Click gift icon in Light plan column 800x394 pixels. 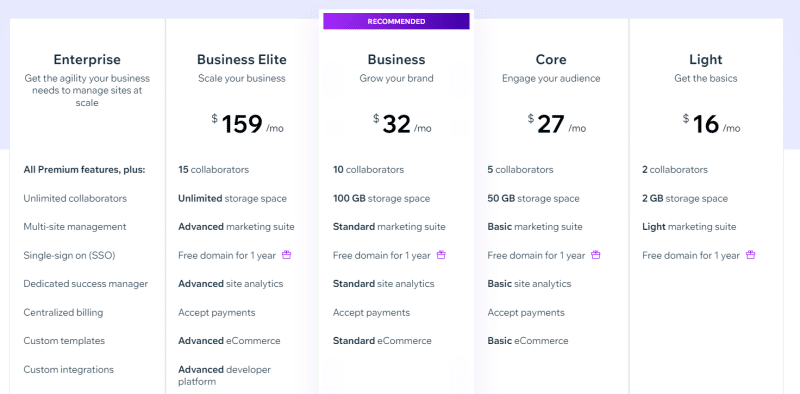coord(751,255)
